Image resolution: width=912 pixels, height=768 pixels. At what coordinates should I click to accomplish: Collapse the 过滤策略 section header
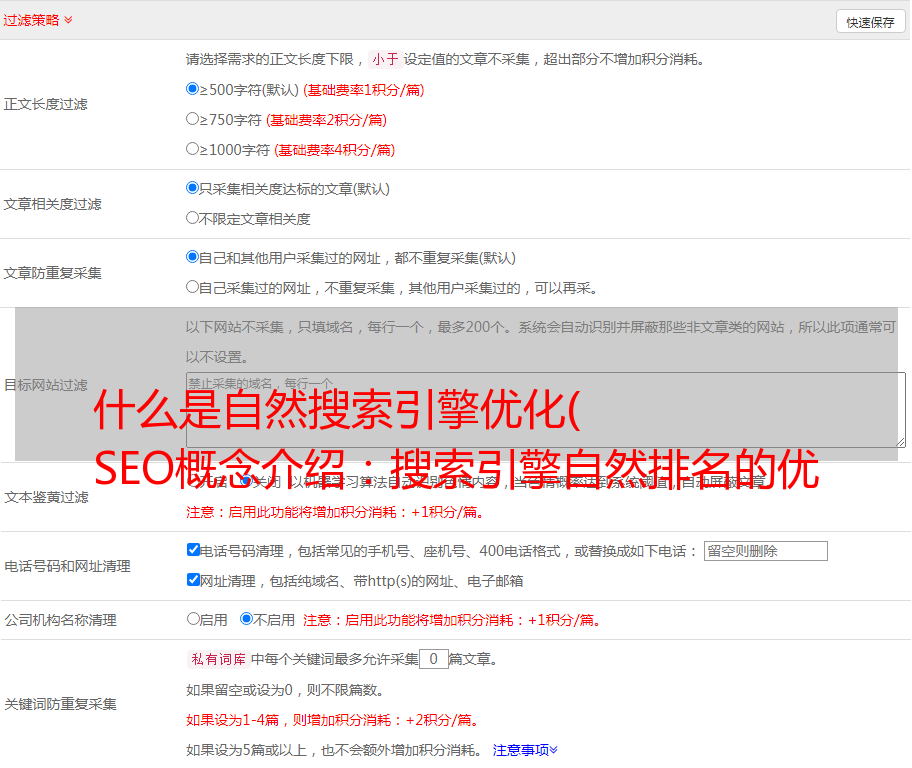pos(38,20)
